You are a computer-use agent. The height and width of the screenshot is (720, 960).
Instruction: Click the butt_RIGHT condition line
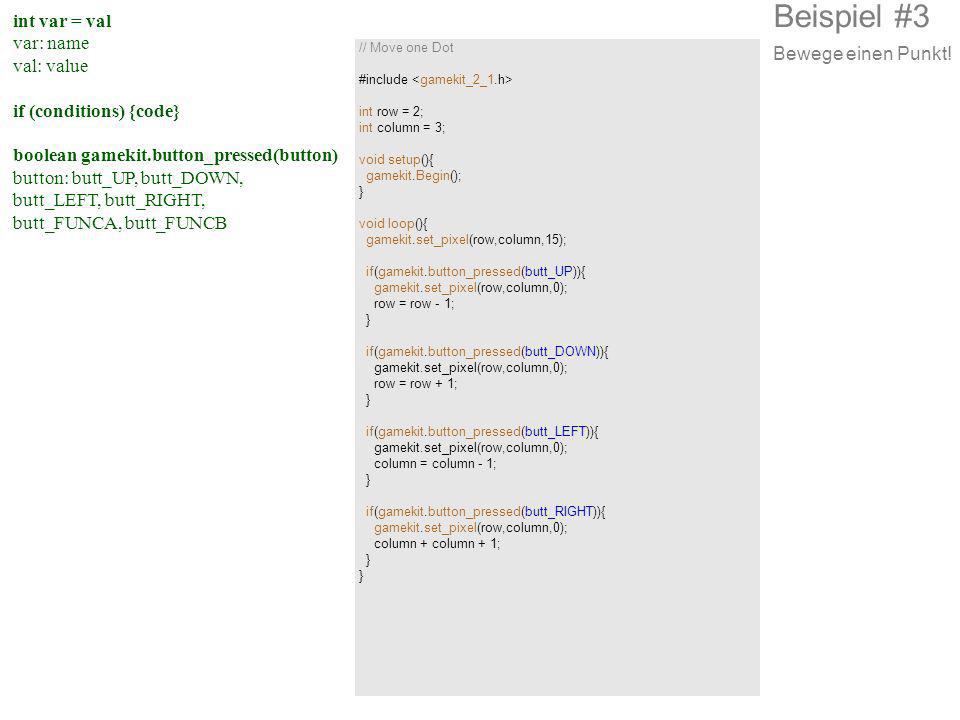486,512
